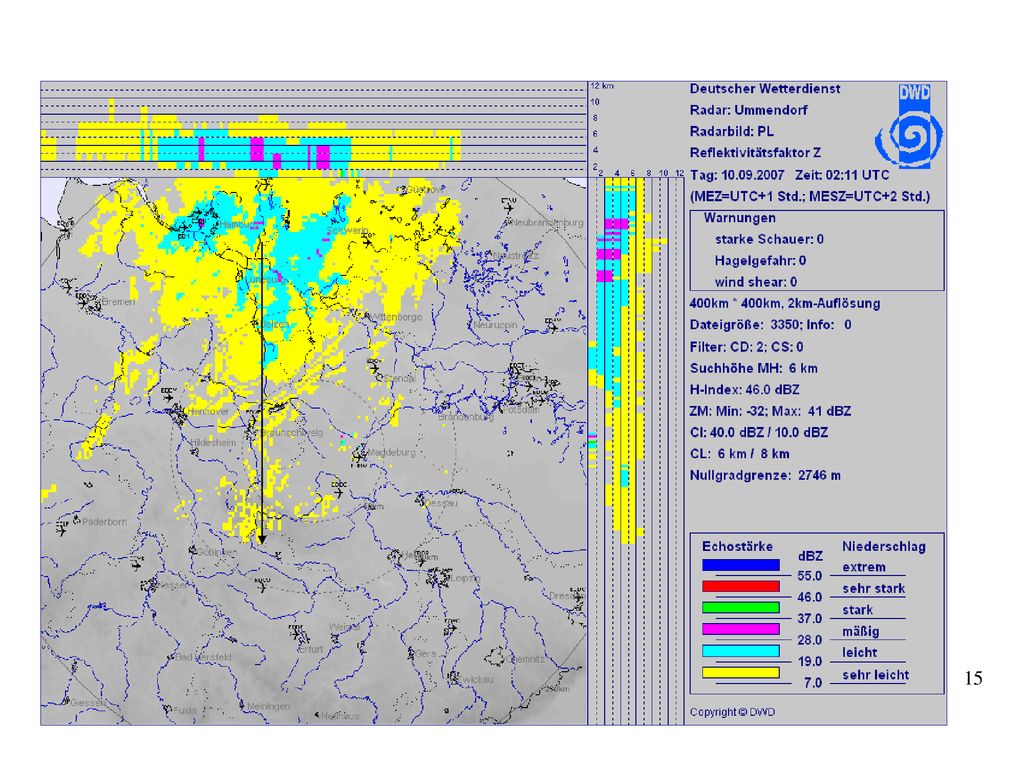The width and height of the screenshot is (1024, 768).
Task: Click 'H-Index: 46.0 dBZ' entry
Action: (744, 390)
